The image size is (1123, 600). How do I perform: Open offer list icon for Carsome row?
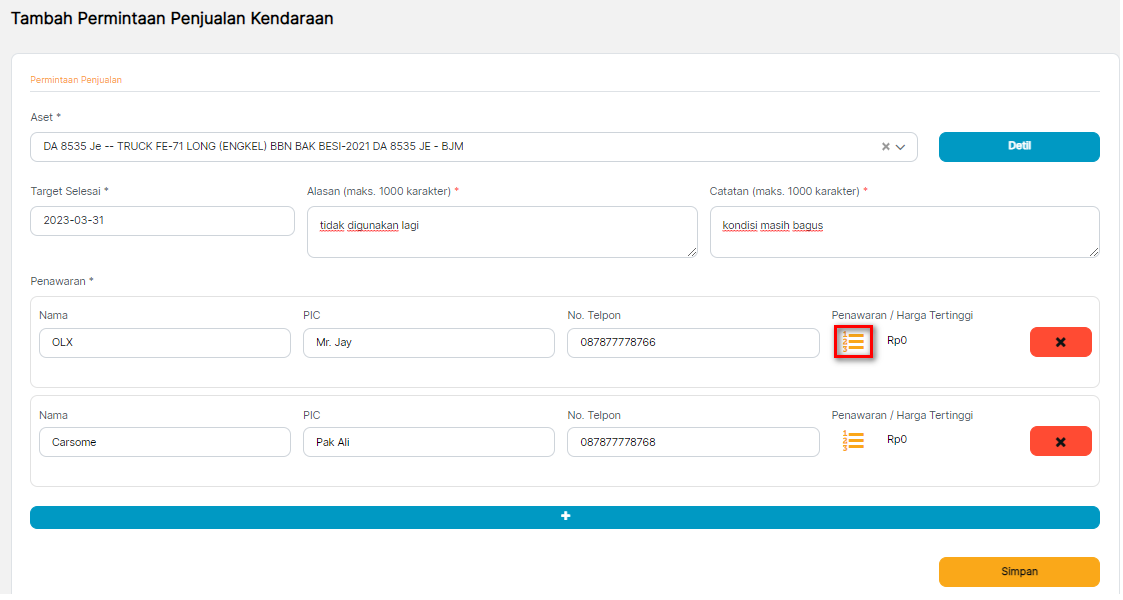tap(854, 441)
